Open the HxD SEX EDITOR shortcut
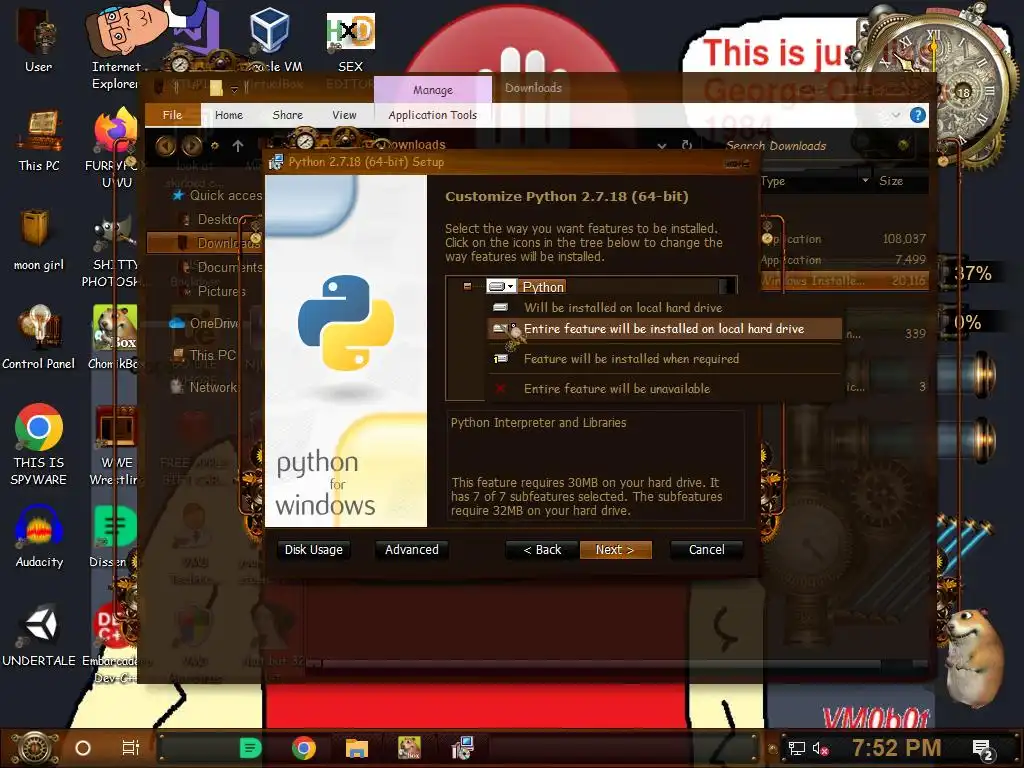This screenshot has height=768, width=1024. [x=351, y=40]
